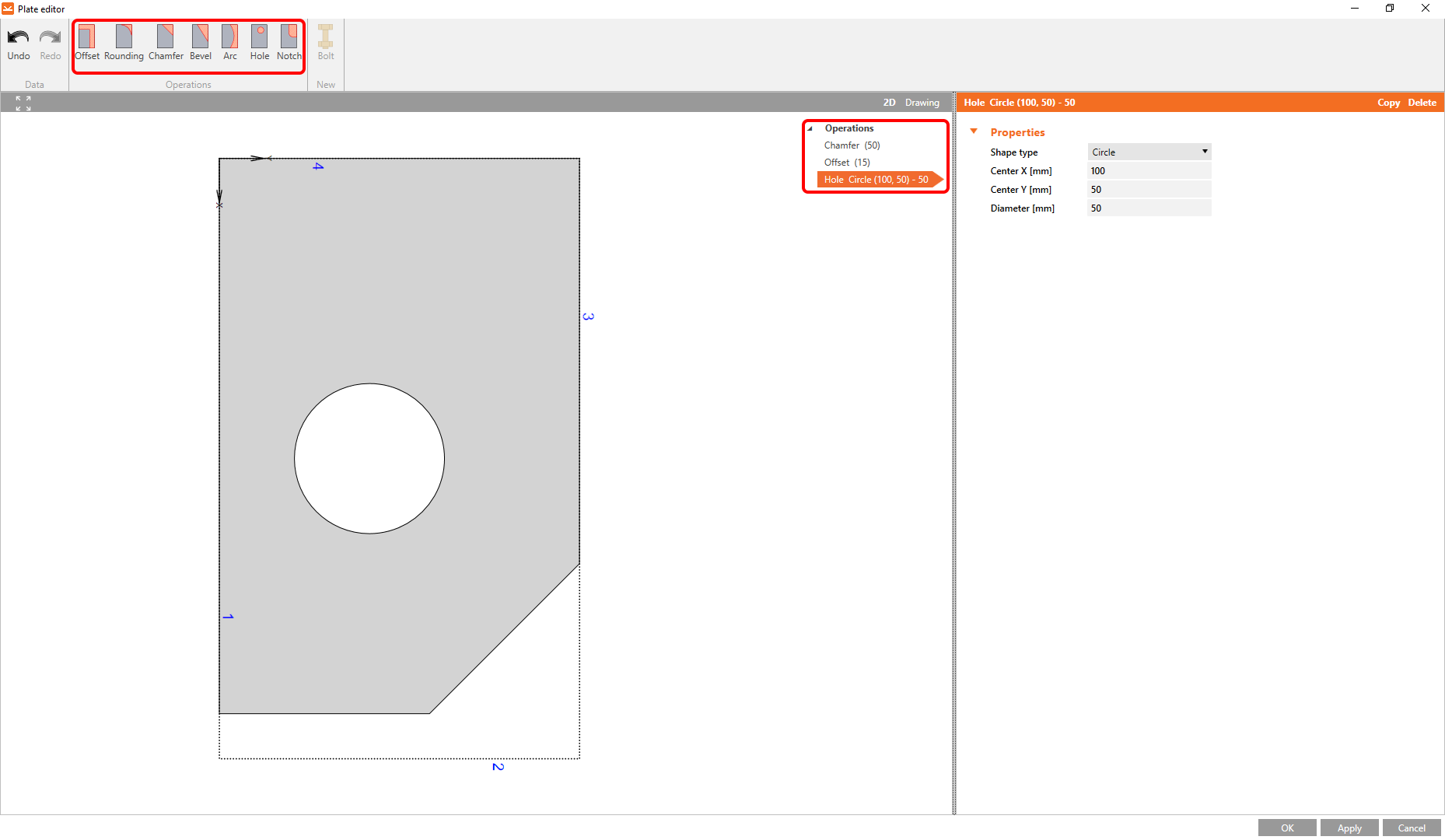Collapse the Operations tree
The image size is (1445, 840).
pos(811,128)
